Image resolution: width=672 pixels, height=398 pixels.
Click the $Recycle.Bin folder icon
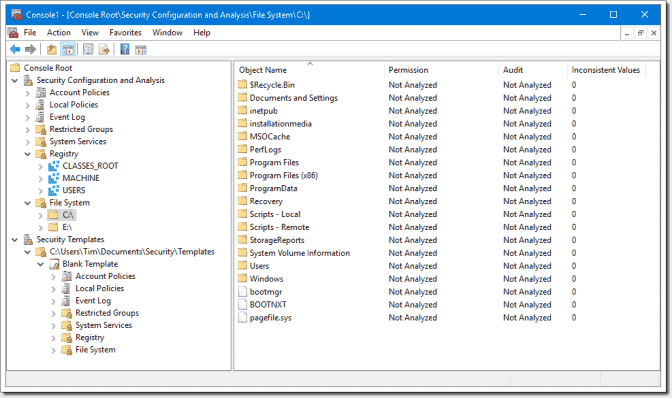coord(243,84)
